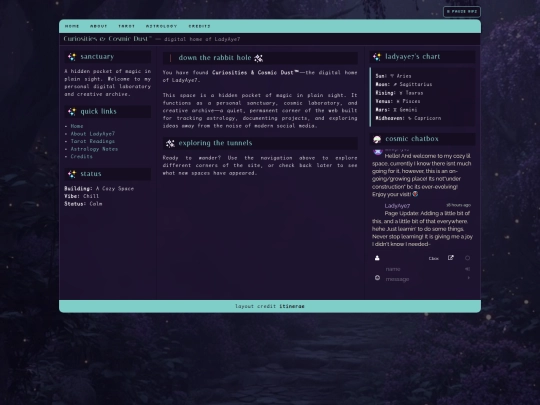The height and width of the screenshot is (405, 540).
Task: Click the 'Curiosities & Cosmic Dust' site title
Action: [x=107, y=39]
